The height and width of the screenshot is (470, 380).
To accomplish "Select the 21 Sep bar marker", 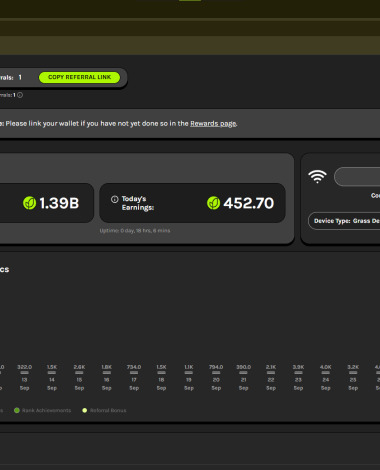I will coord(243,373).
